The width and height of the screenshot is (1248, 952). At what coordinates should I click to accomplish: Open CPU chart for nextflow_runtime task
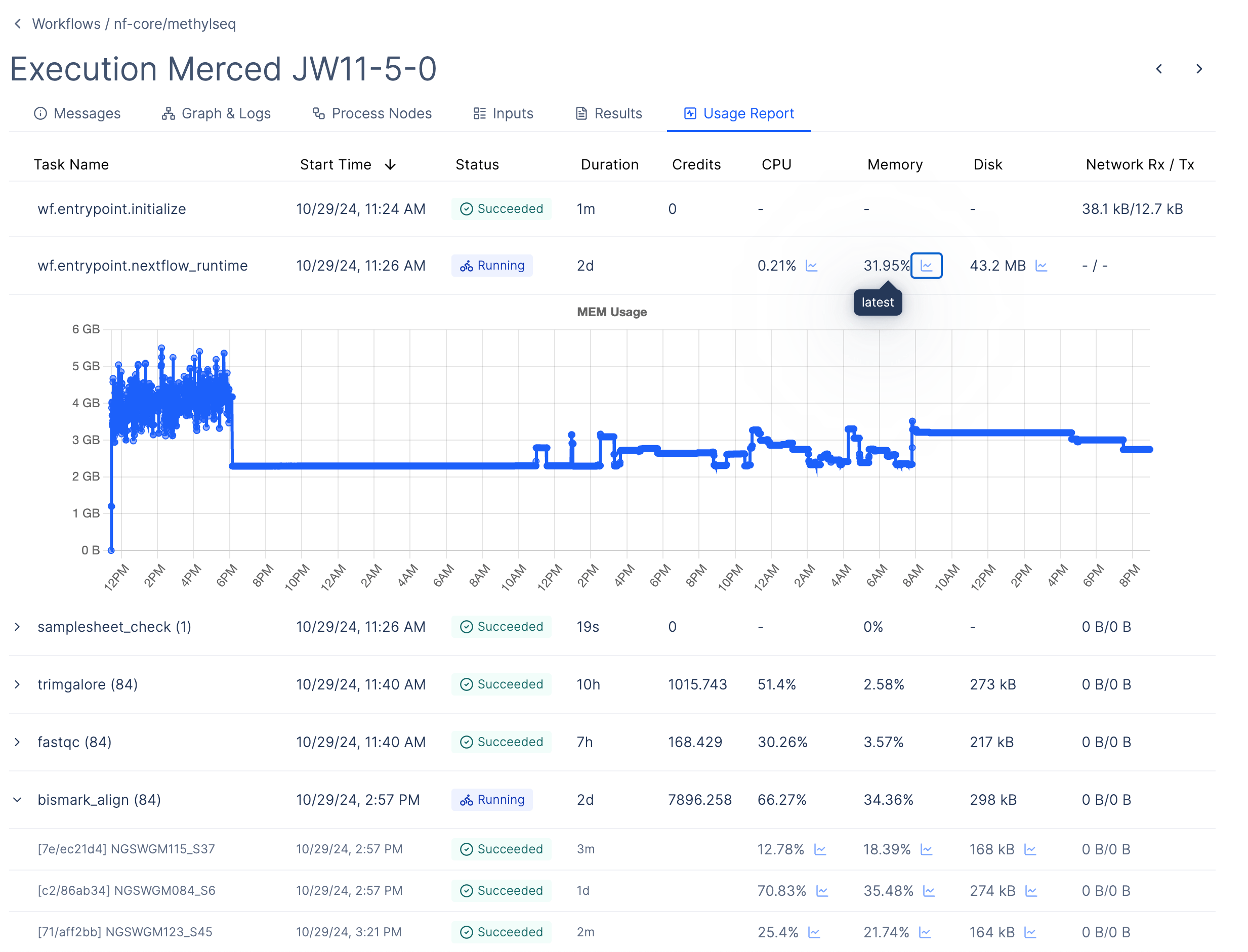pyautogui.click(x=811, y=266)
